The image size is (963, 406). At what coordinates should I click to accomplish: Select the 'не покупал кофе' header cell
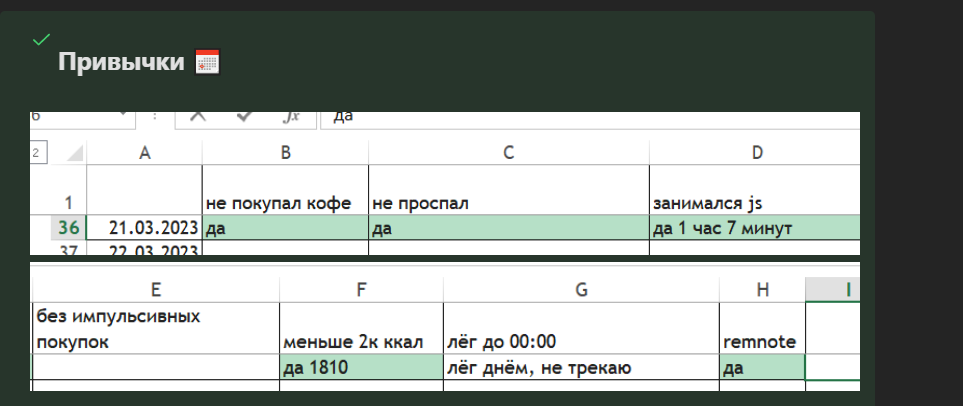click(285, 202)
